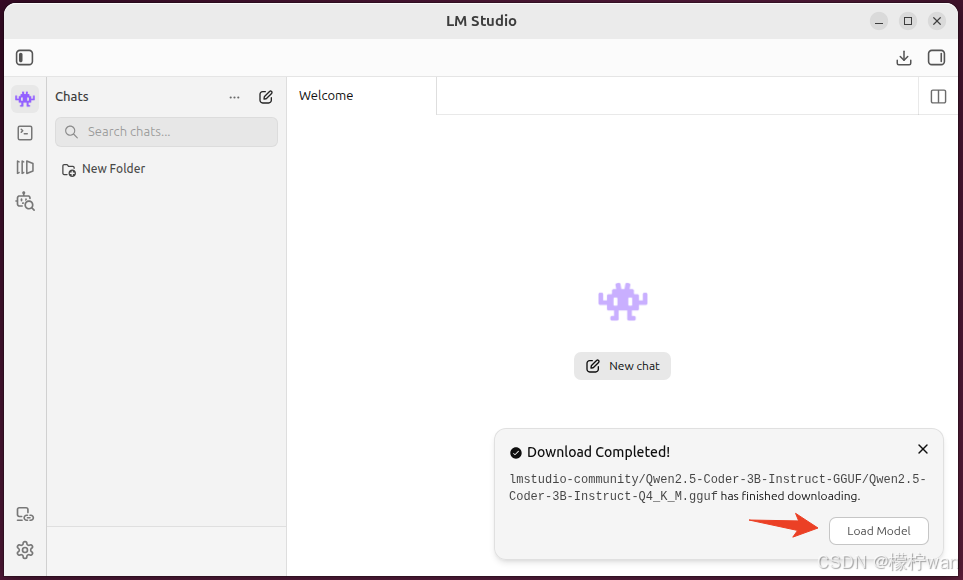
Task: Minimize the LM Studio window
Action: coord(879,22)
